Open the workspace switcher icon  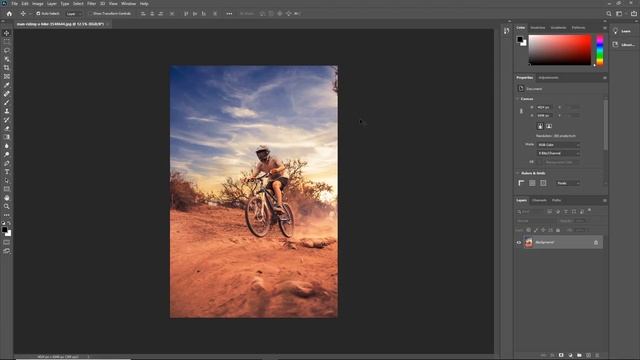point(619,13)
